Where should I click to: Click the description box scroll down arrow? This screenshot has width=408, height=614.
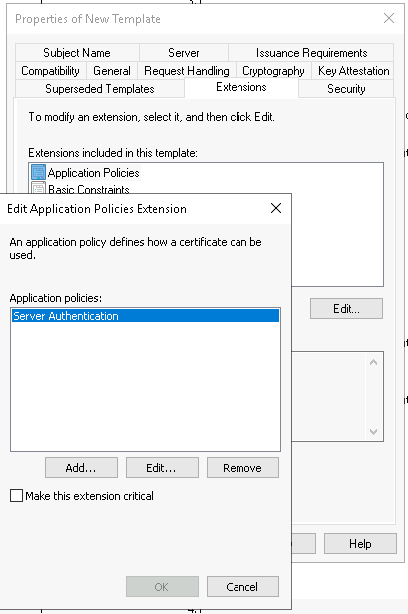pos(373,432)
